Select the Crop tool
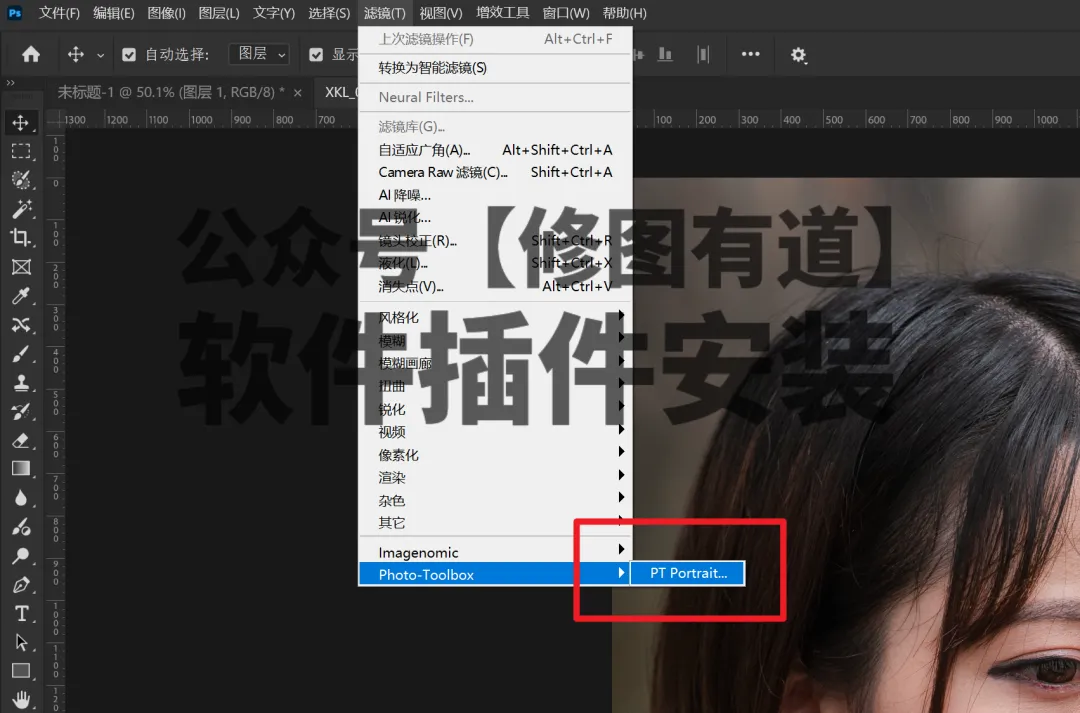The width and height of the screenshot is (1080, 713). click(x=21, y=238)
